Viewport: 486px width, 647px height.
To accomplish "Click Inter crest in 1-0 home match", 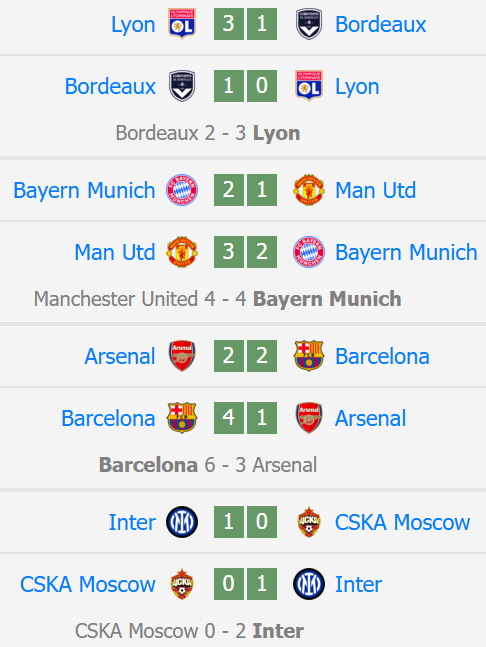I will (x=182, y=522).
